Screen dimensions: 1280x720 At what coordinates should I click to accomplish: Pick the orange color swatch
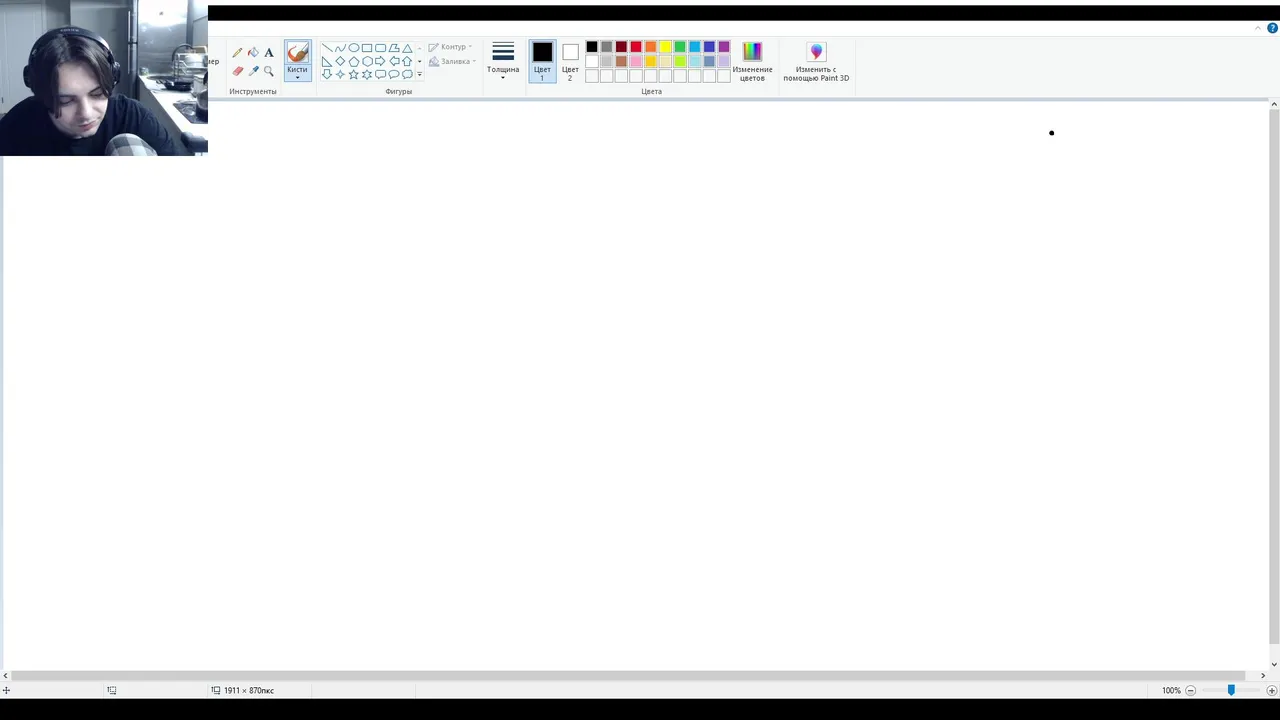click(650, 47)
